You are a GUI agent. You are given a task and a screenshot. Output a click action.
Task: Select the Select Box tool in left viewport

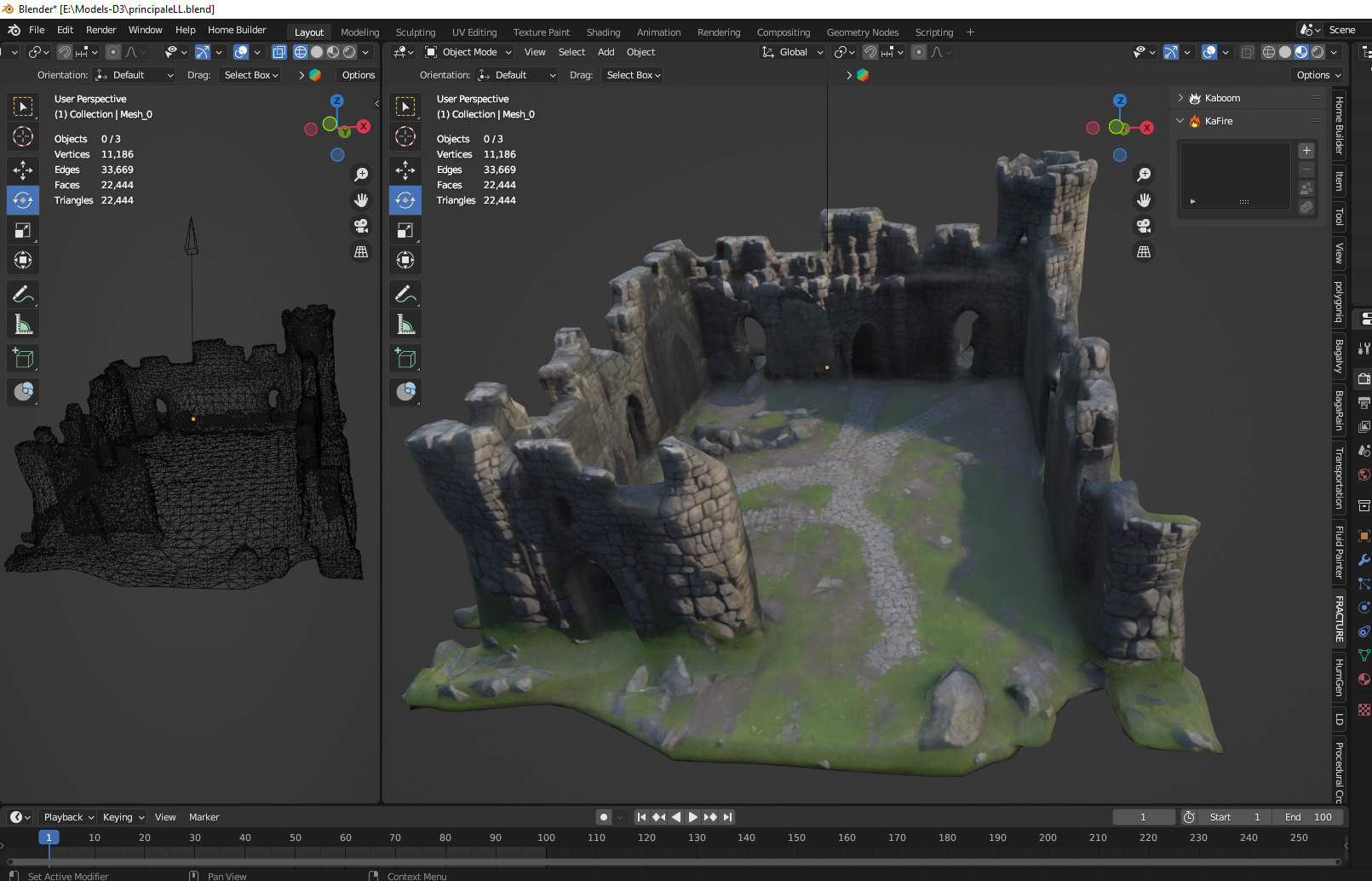coord(23,107)
